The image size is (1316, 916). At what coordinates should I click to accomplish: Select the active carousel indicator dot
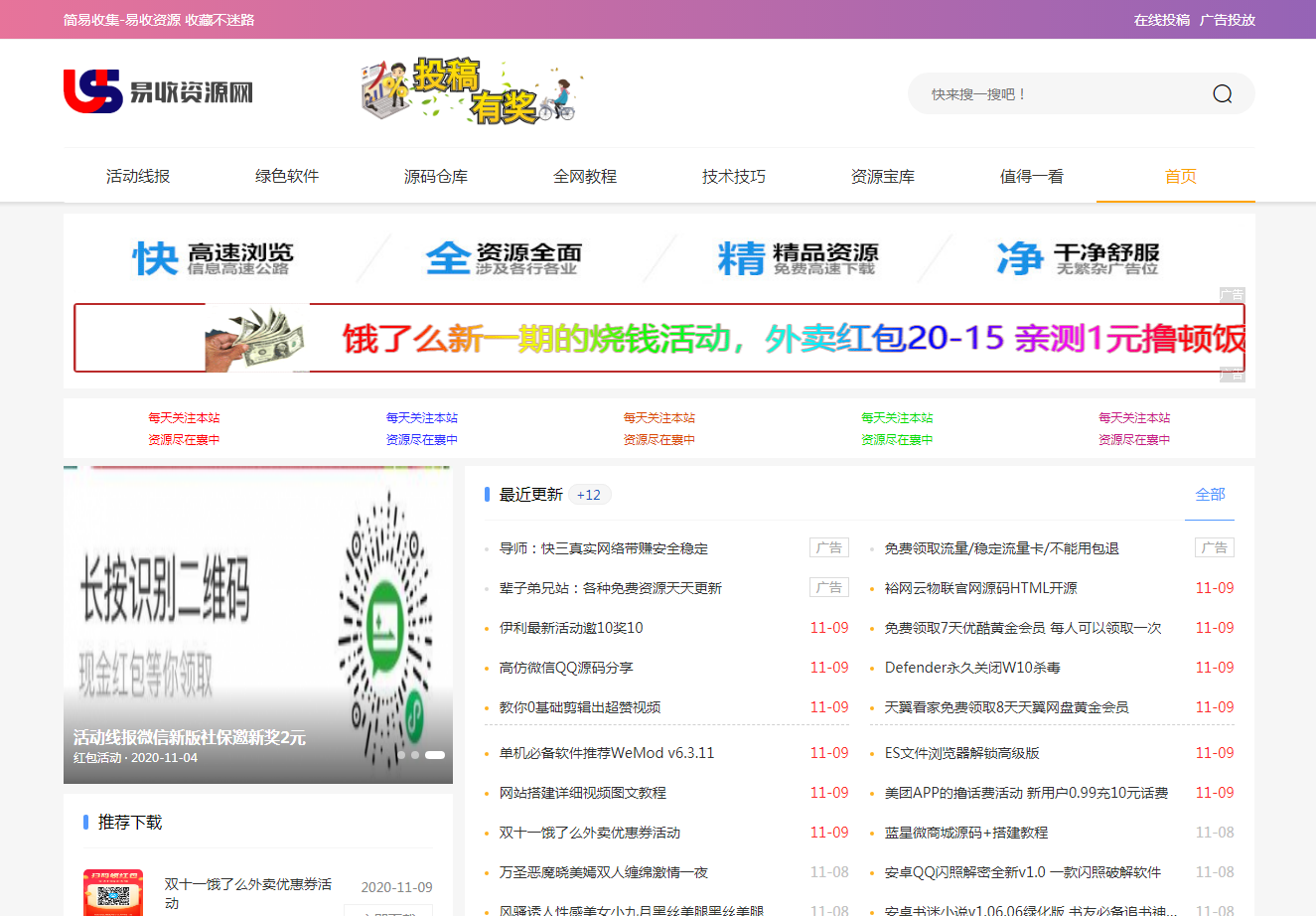[x=435, y=755]
